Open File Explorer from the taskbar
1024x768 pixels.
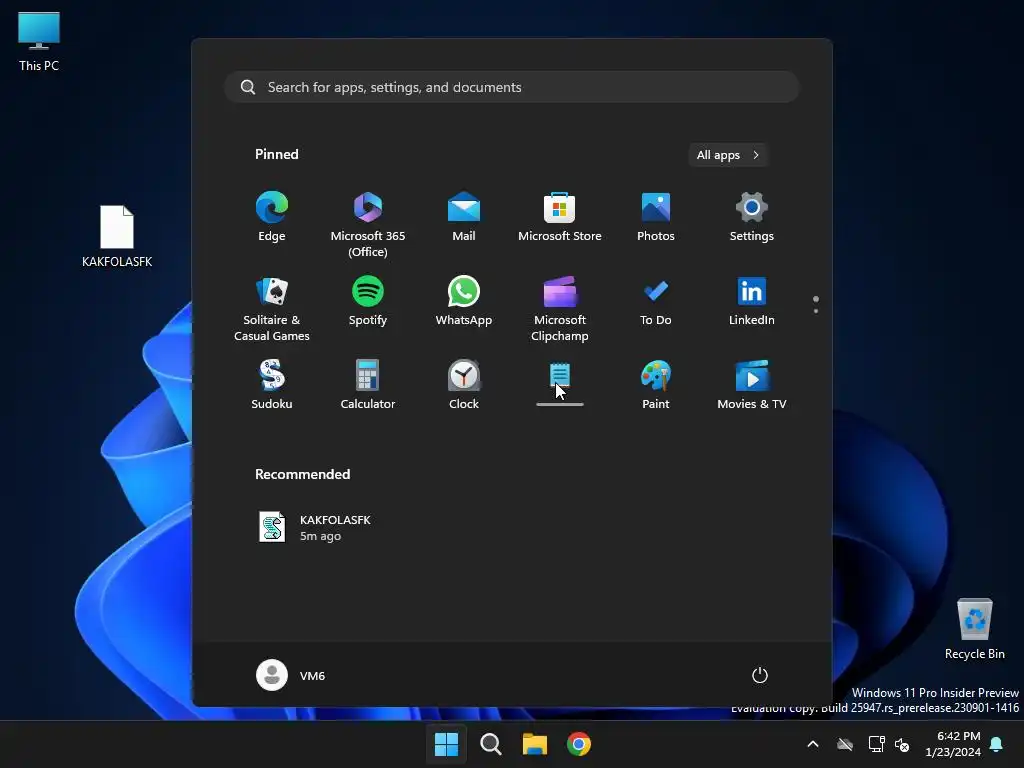tap(534, 744)
